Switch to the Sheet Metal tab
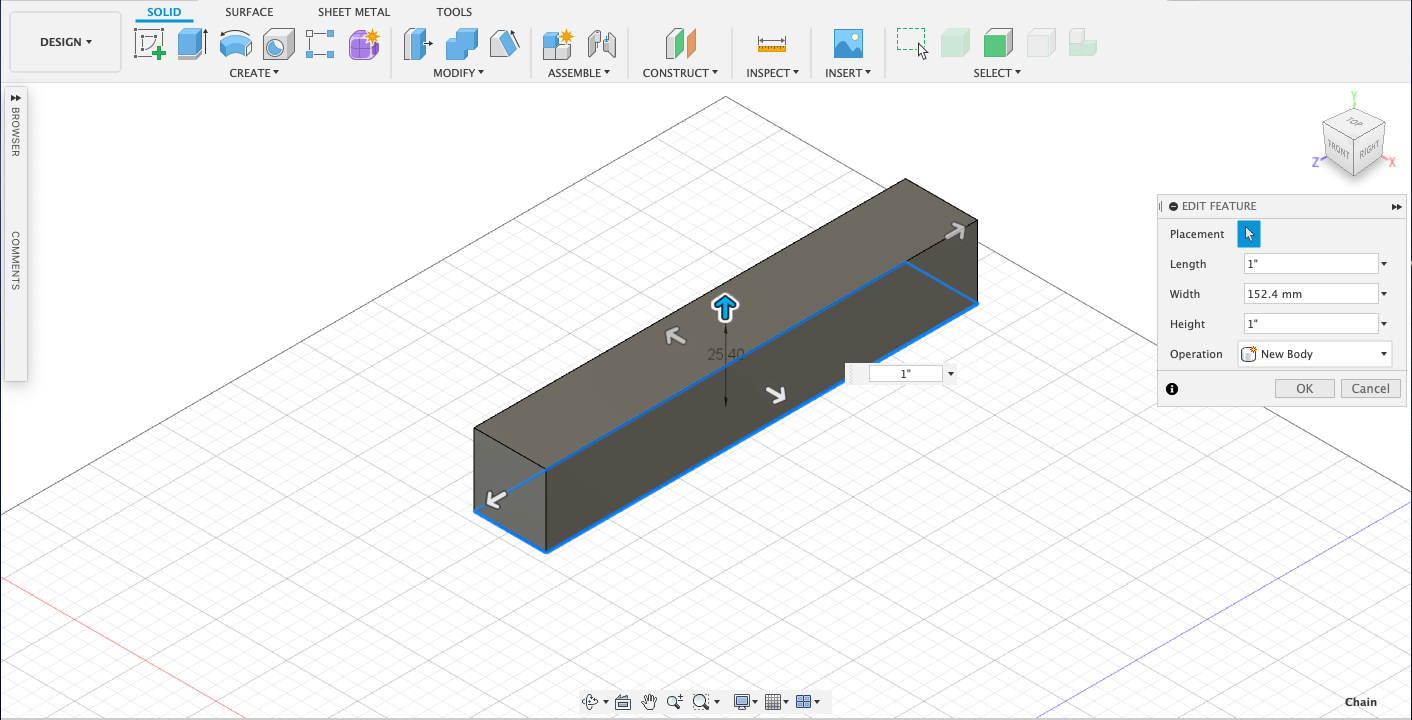1412x720 pixels. [354, 12]
